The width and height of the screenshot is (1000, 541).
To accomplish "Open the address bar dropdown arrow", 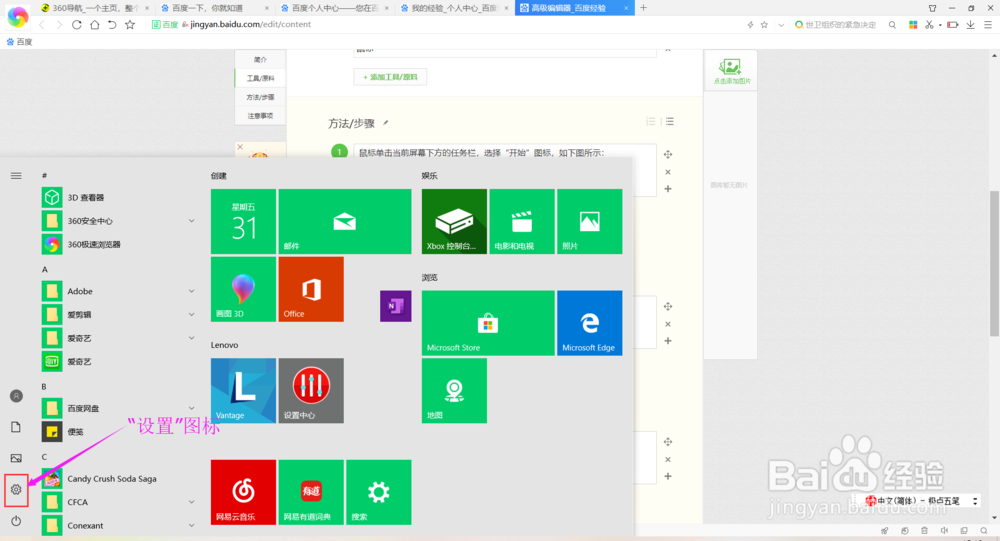I will point(781,25).
